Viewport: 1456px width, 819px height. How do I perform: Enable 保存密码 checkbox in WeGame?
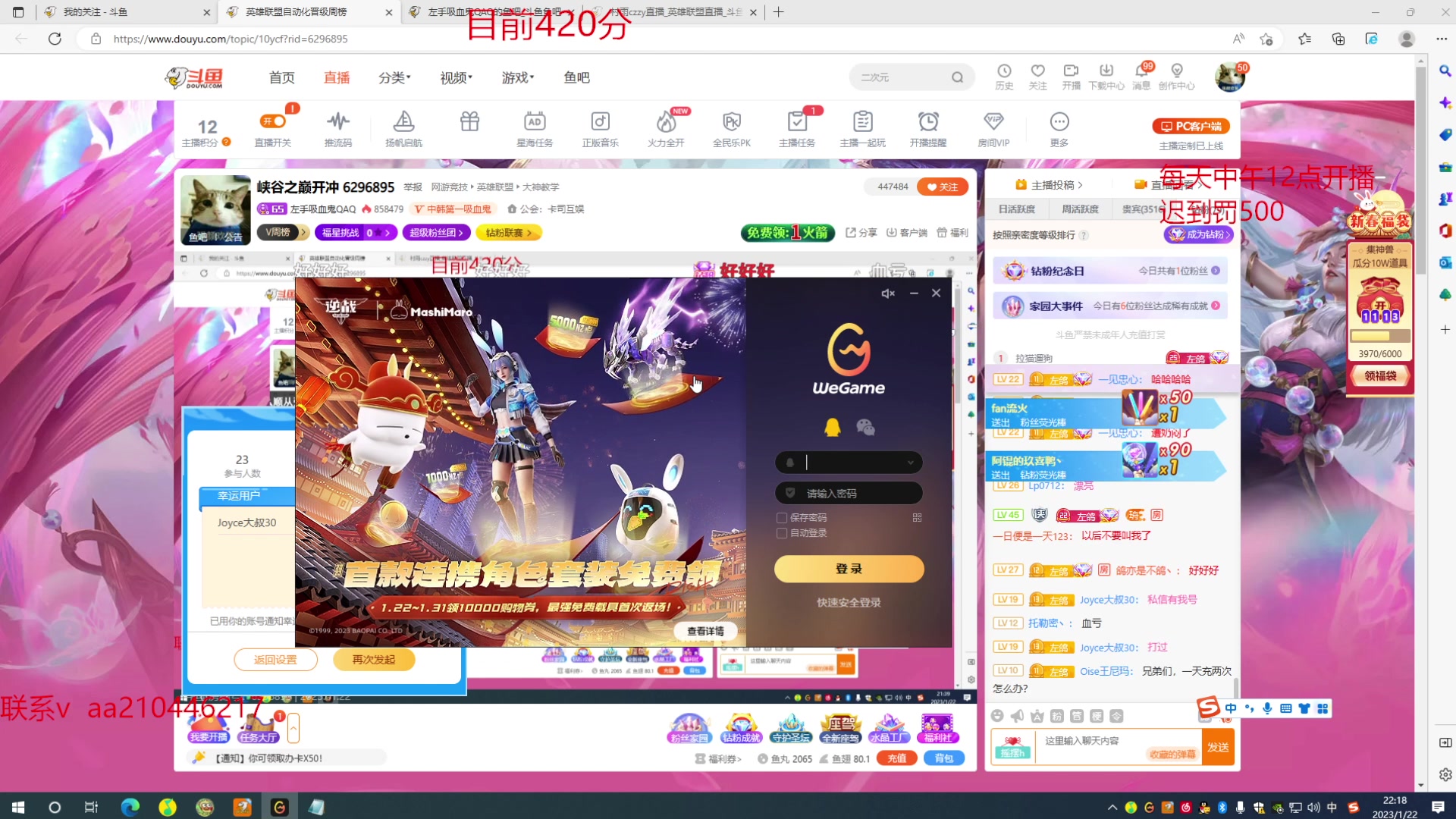[782, 518]
